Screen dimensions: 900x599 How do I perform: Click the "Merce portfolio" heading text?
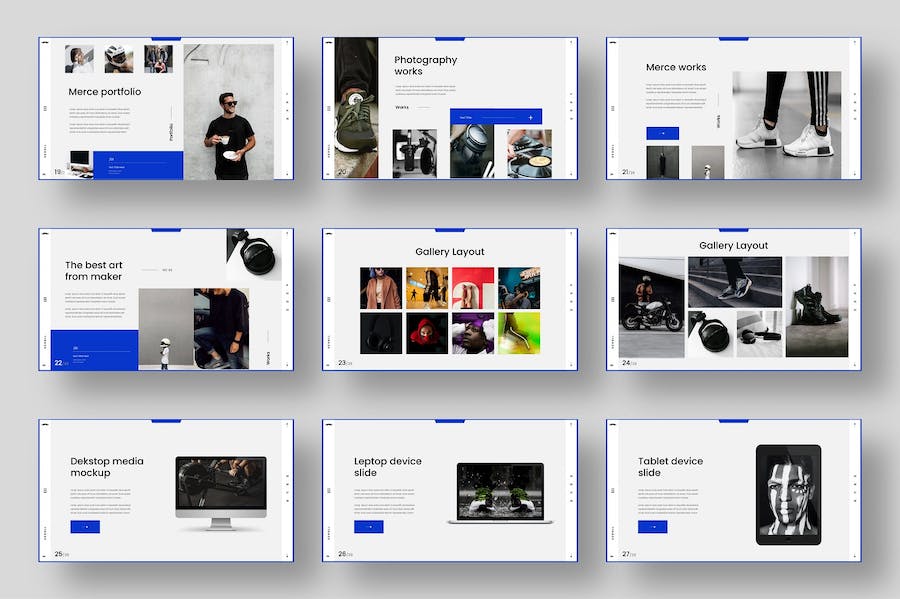tap(105, 92)
